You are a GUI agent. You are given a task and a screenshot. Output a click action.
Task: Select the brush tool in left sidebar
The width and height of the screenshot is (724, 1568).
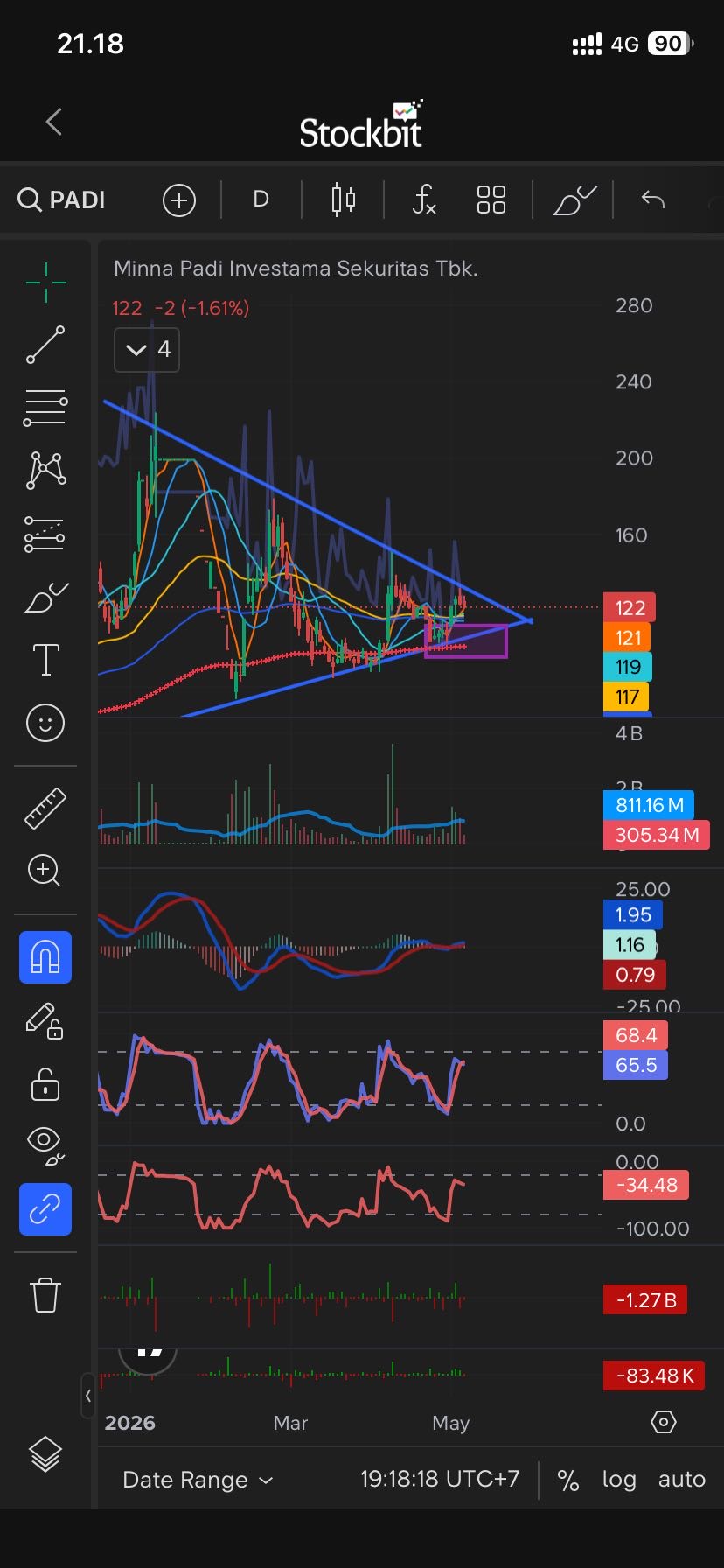[x=45, y=597]
